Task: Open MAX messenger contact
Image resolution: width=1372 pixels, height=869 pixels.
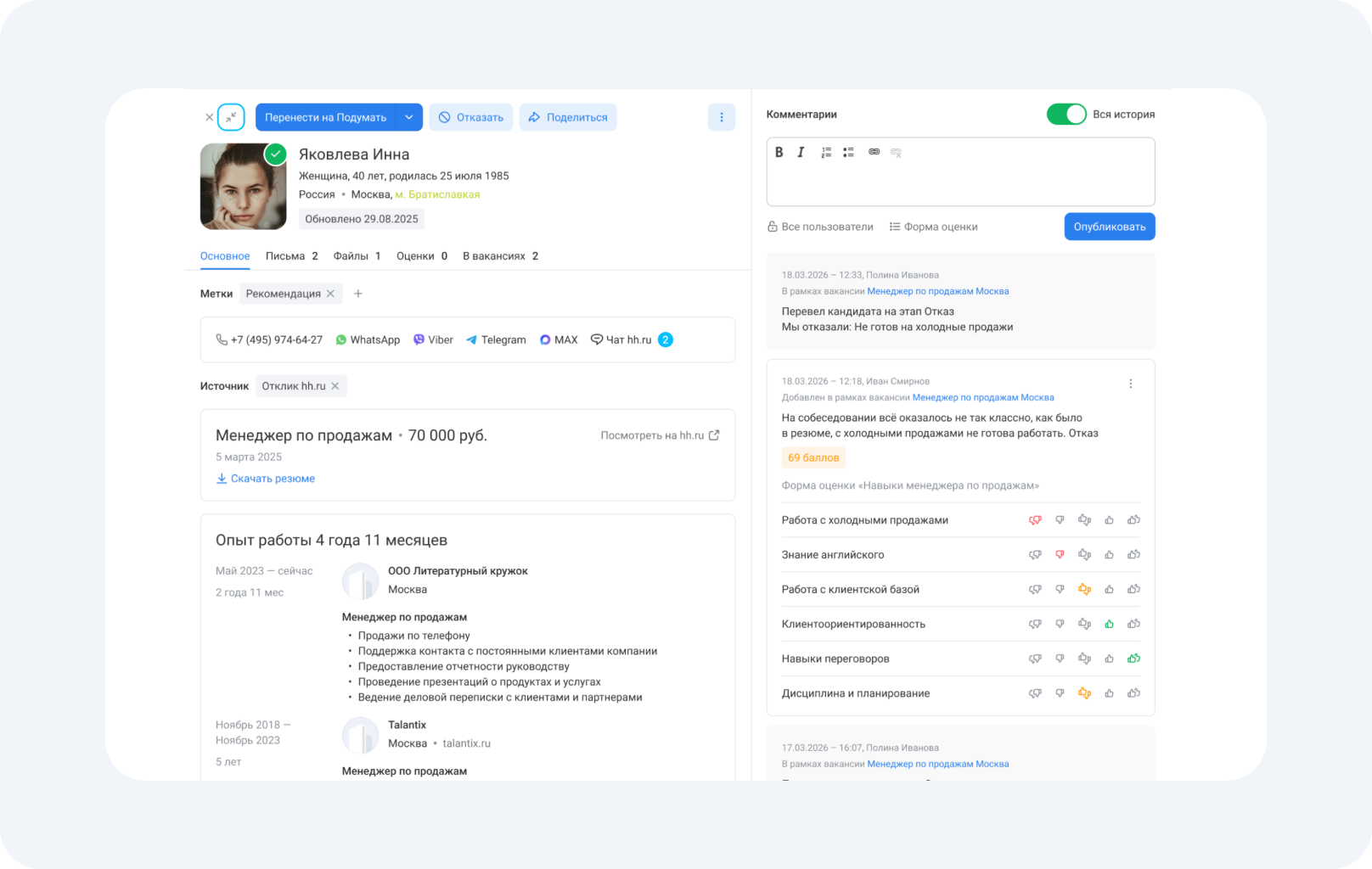Action: [559, 339]
